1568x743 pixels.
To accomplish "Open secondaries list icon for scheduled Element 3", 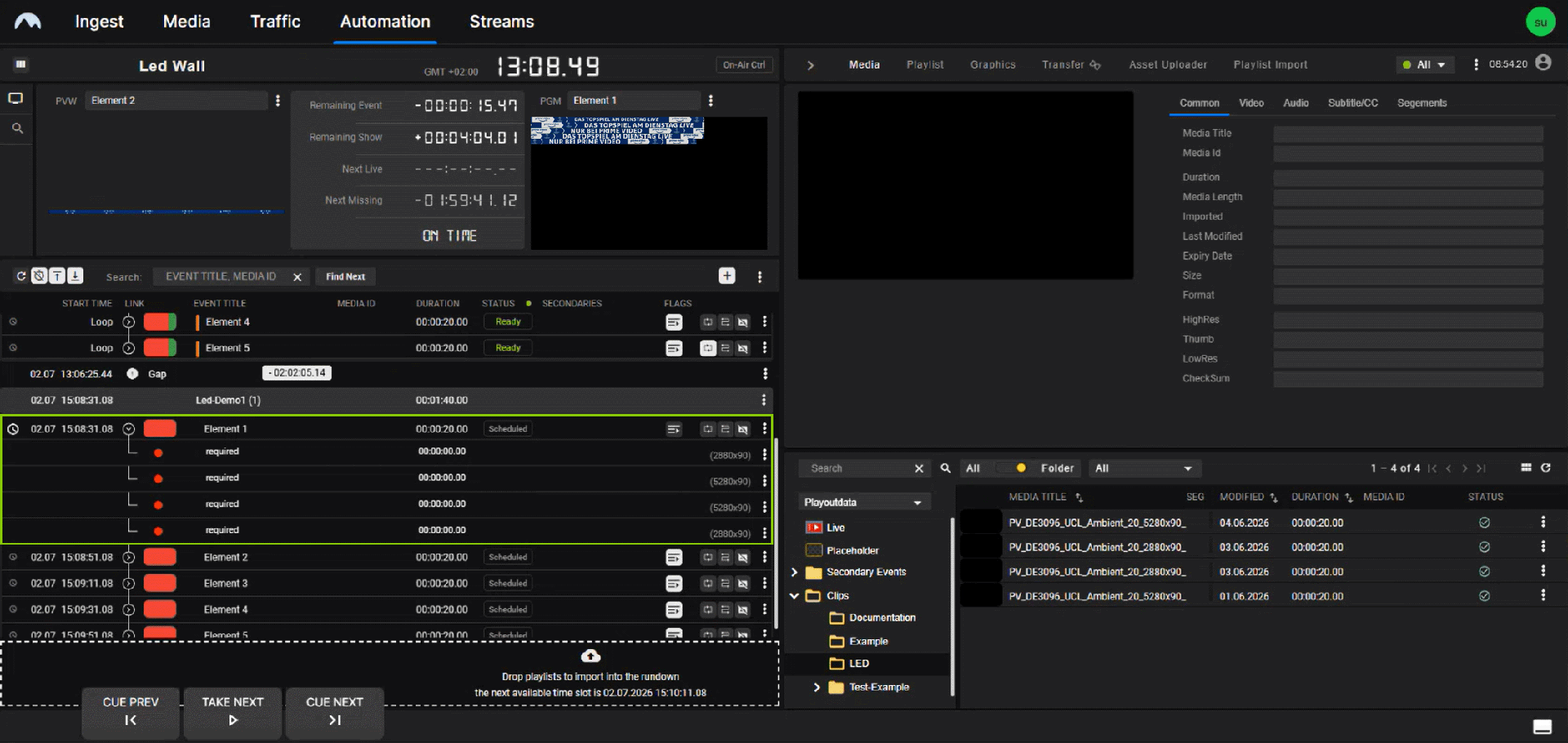I will tap(674, 584).
